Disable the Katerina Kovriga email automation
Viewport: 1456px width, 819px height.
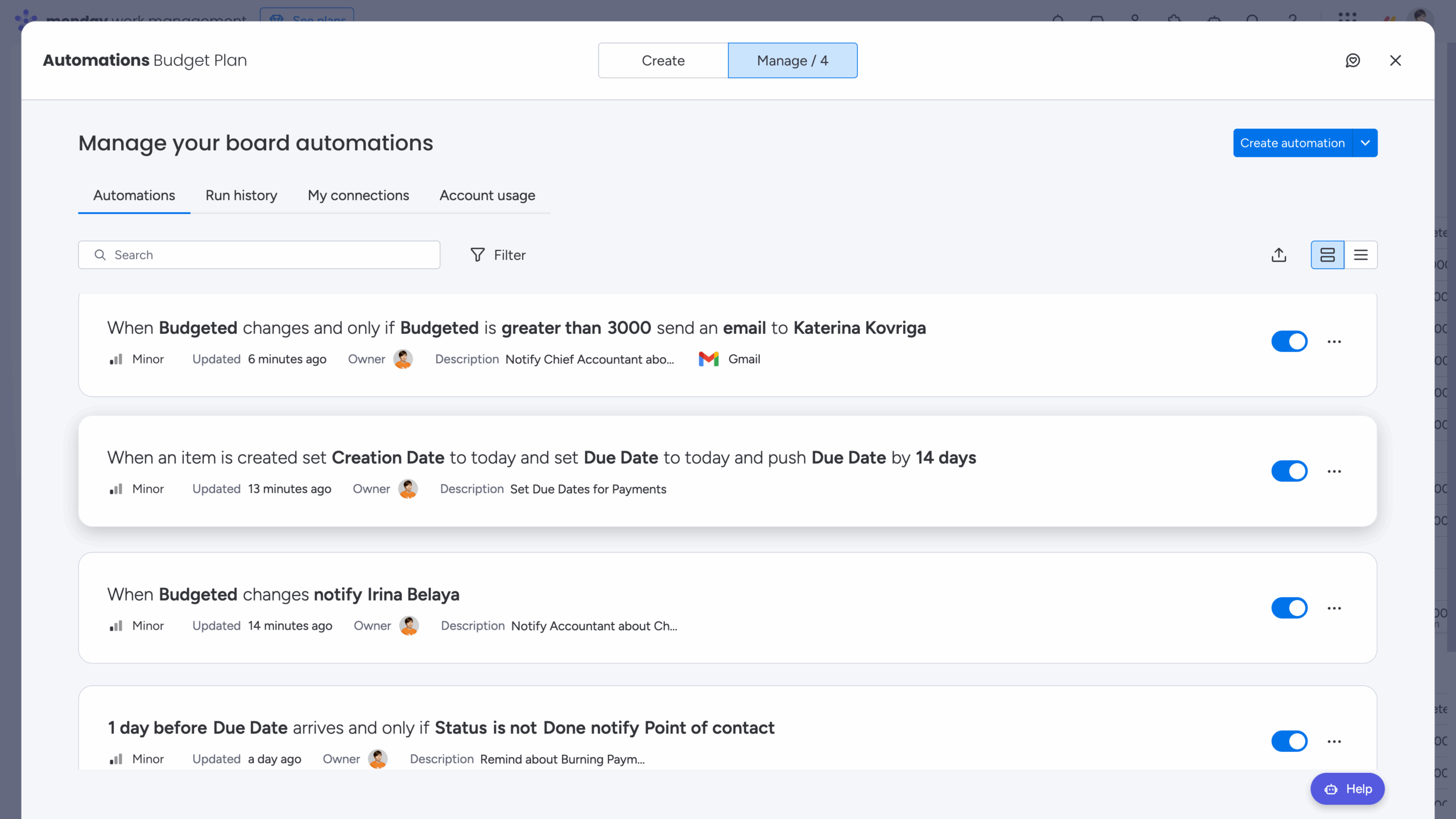1289,341
